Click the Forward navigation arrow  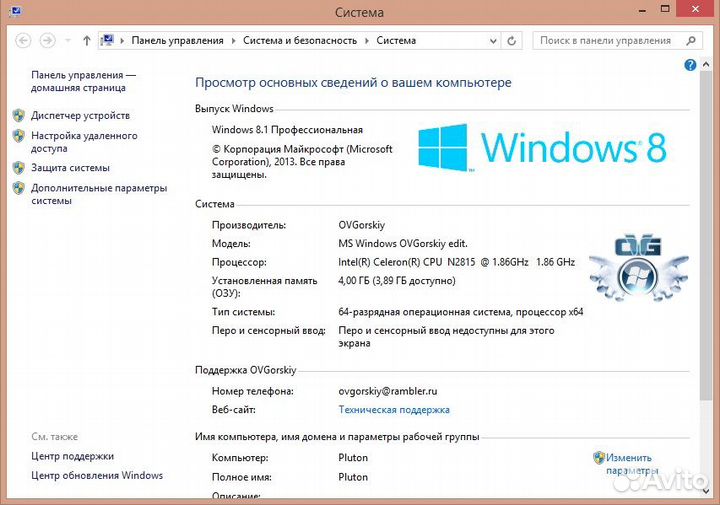[47, 41]
